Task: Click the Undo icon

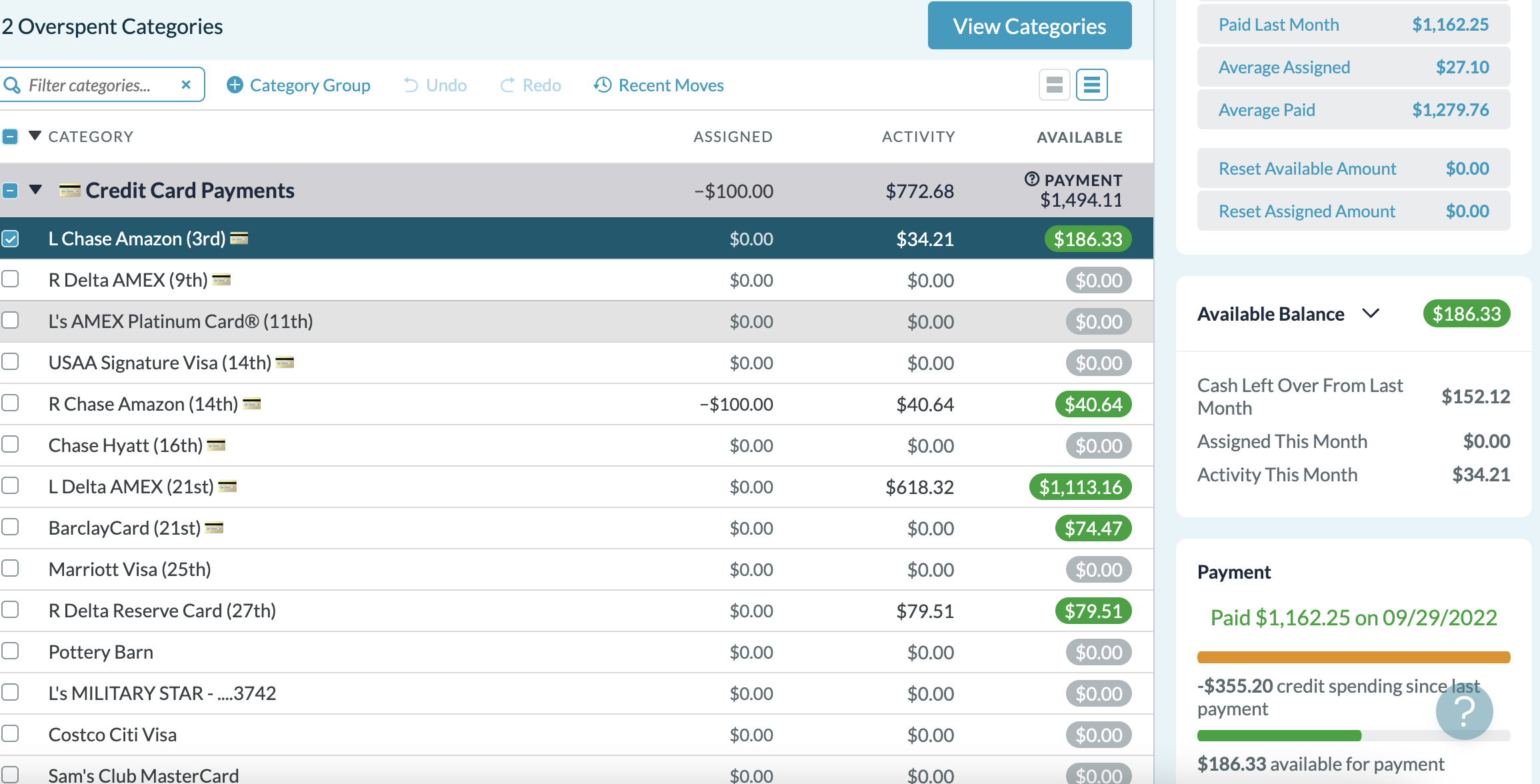Action: coord(411,85)
